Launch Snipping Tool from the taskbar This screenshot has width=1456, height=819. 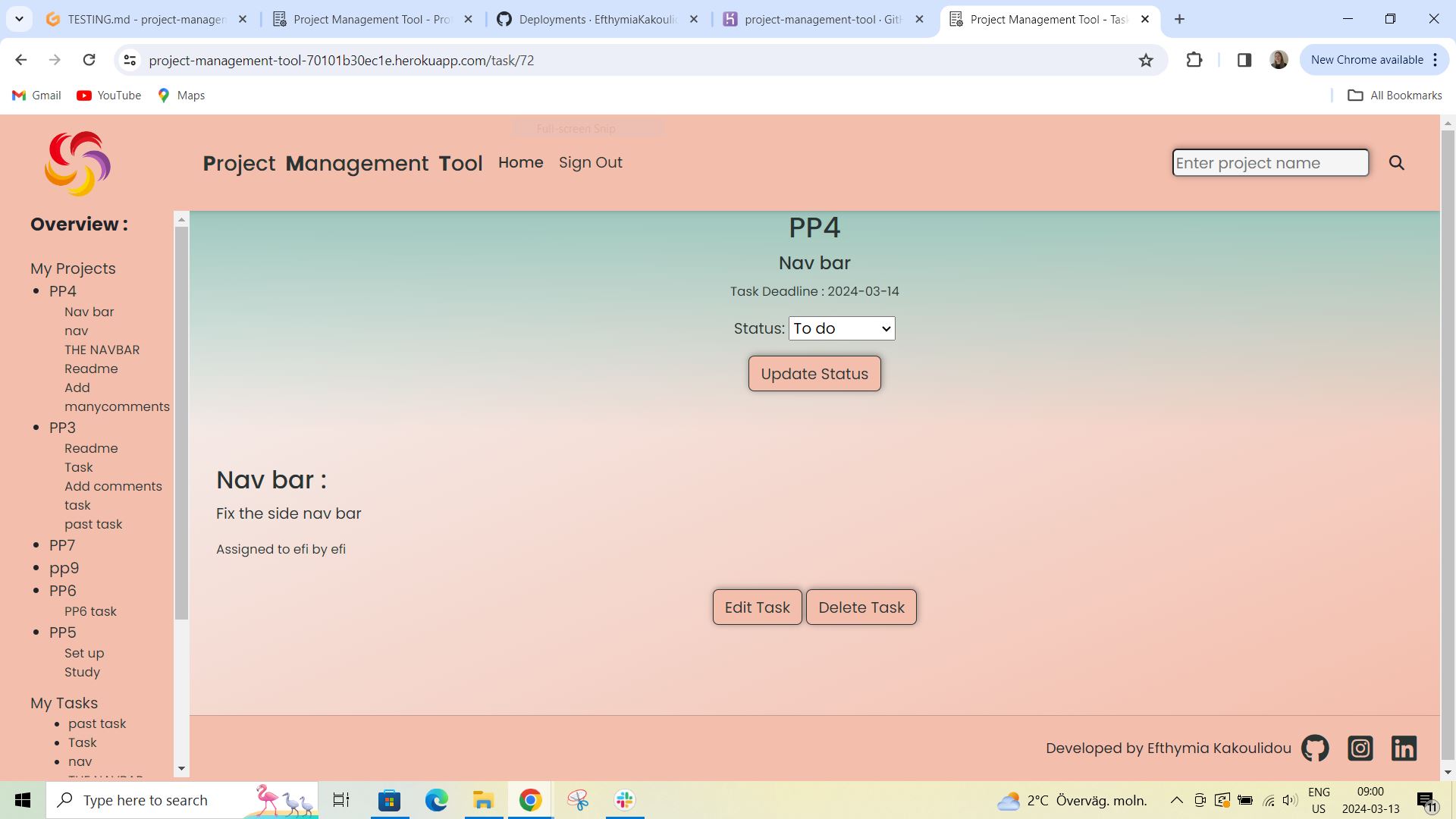pyautogui.click(x=577, y=799)
